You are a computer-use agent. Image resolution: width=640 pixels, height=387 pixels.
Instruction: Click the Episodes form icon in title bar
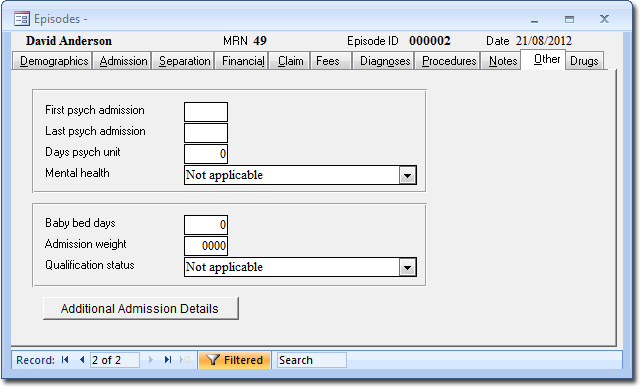pos(22,19)
